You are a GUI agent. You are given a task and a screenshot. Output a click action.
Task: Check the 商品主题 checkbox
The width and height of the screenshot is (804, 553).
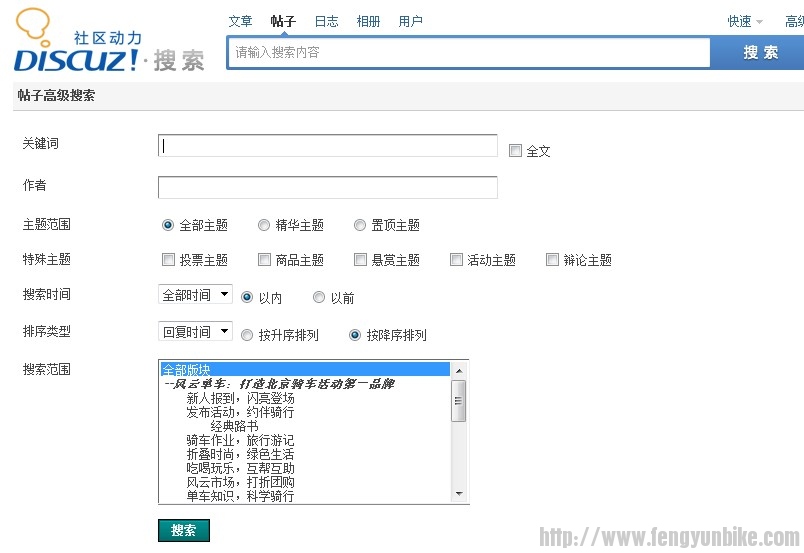264,260
